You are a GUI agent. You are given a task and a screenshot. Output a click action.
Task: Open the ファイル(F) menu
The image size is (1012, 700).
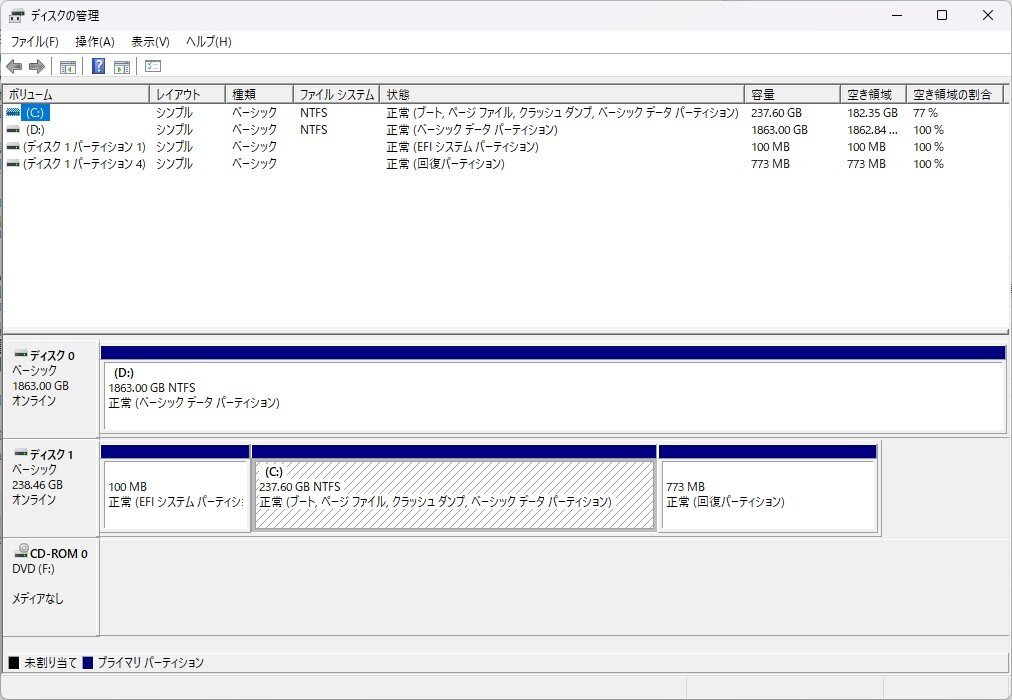(35, 42)
